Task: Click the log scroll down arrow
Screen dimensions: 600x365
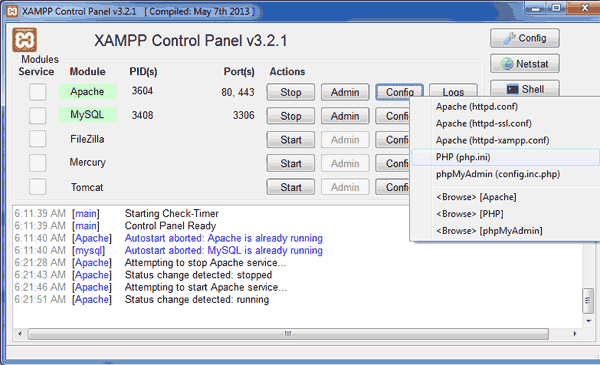Action: [589, 321]
